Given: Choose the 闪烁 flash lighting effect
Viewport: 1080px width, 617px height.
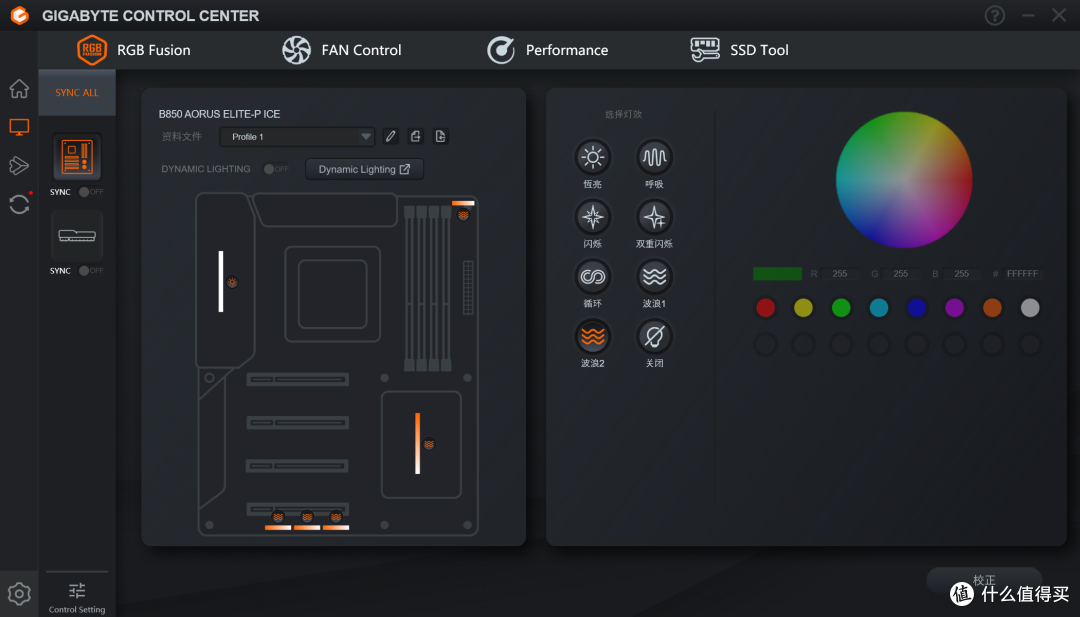Looking at the screenshot, I should pyautogui.click(x=592, y=217).
